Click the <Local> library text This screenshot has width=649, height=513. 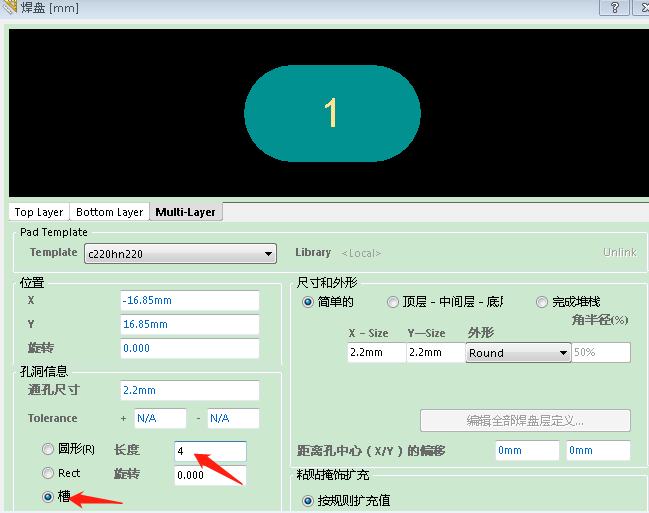point(361,253)
